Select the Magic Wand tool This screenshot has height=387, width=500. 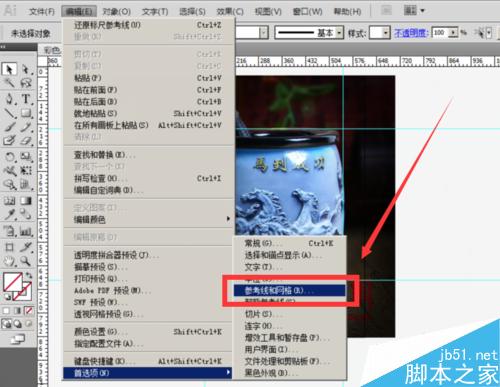[x=9, y=82]
